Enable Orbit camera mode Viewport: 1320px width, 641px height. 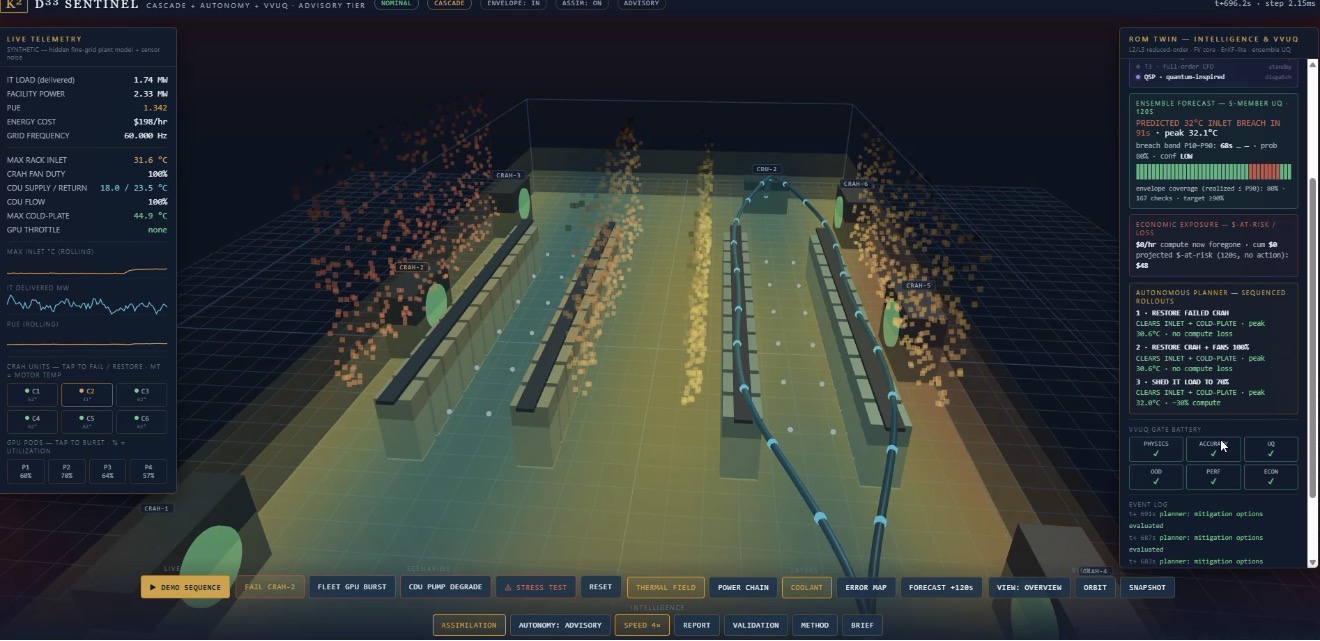click(1095, 587)
